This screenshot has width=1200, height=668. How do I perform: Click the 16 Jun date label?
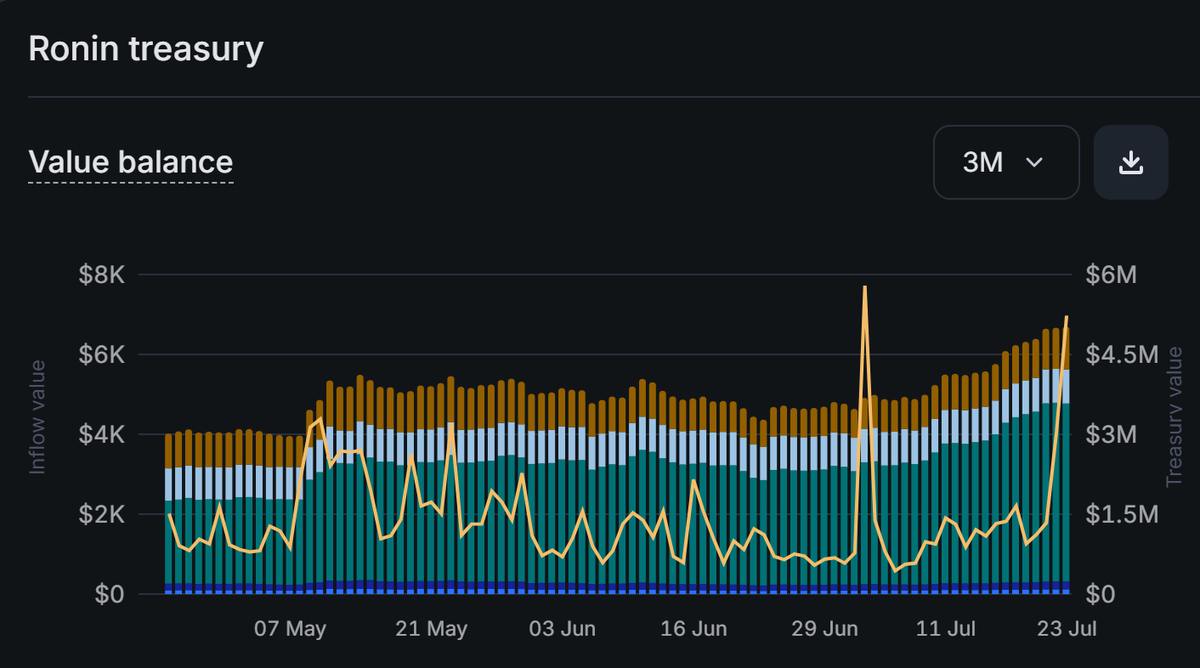coord(694,629)
